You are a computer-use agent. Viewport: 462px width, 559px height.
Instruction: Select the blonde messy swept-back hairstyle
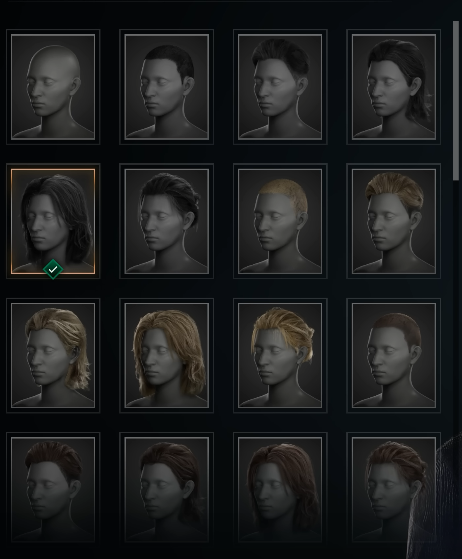pos(280,355)
